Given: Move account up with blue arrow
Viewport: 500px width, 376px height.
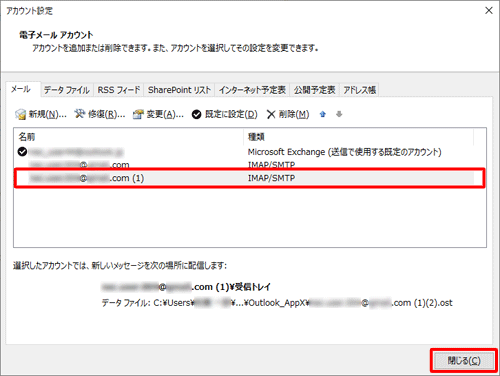Looking at the screenshot, I should click(x=322, y=114).
